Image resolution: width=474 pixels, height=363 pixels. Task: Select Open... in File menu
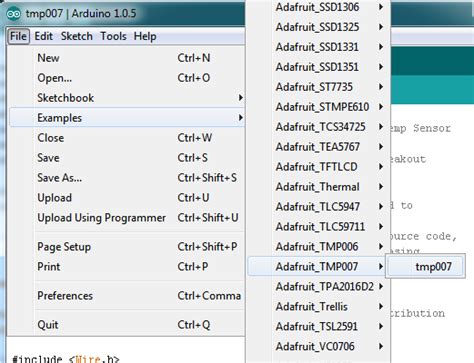127,78
